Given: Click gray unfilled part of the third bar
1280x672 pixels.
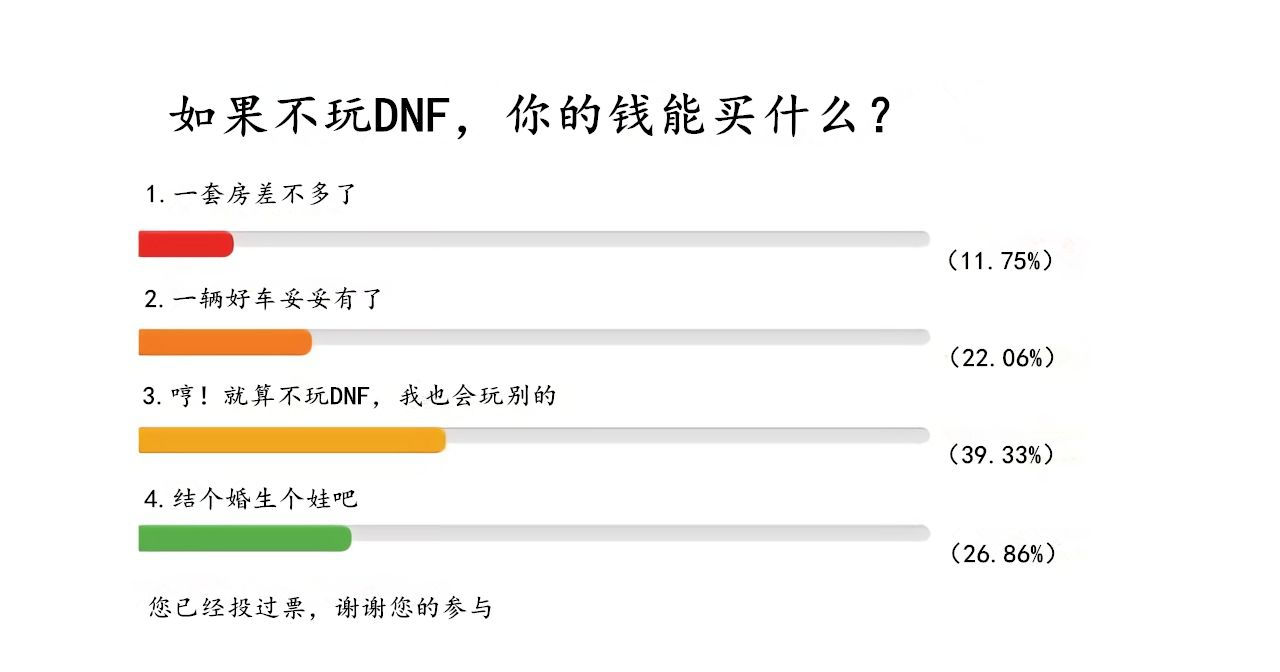Looking at the screenshot, I should 688,436.
